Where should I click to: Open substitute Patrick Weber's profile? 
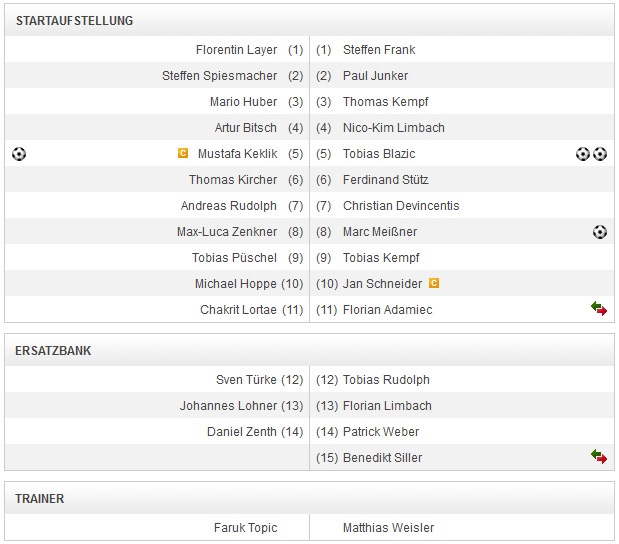380,432
